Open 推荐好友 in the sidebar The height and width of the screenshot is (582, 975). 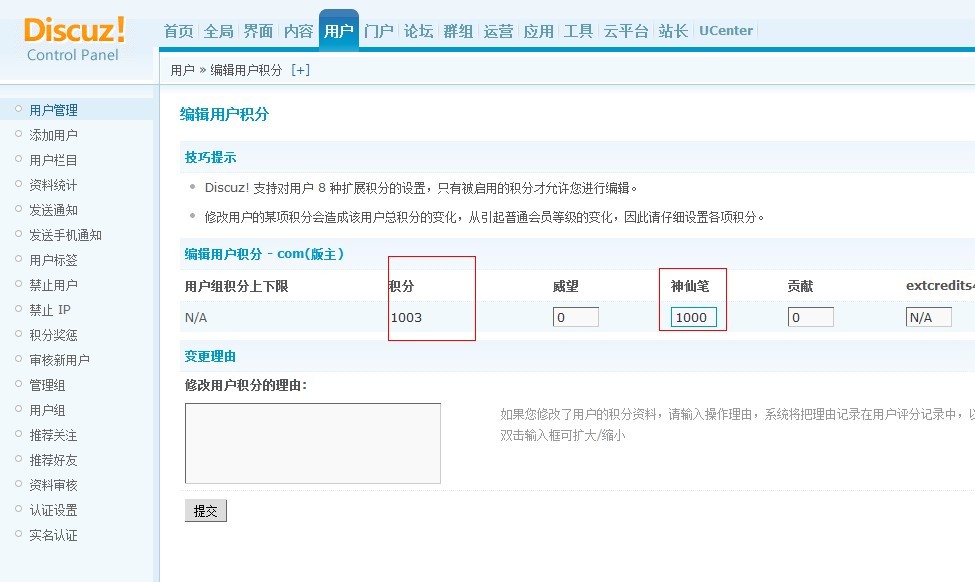(x=53, y=460)
